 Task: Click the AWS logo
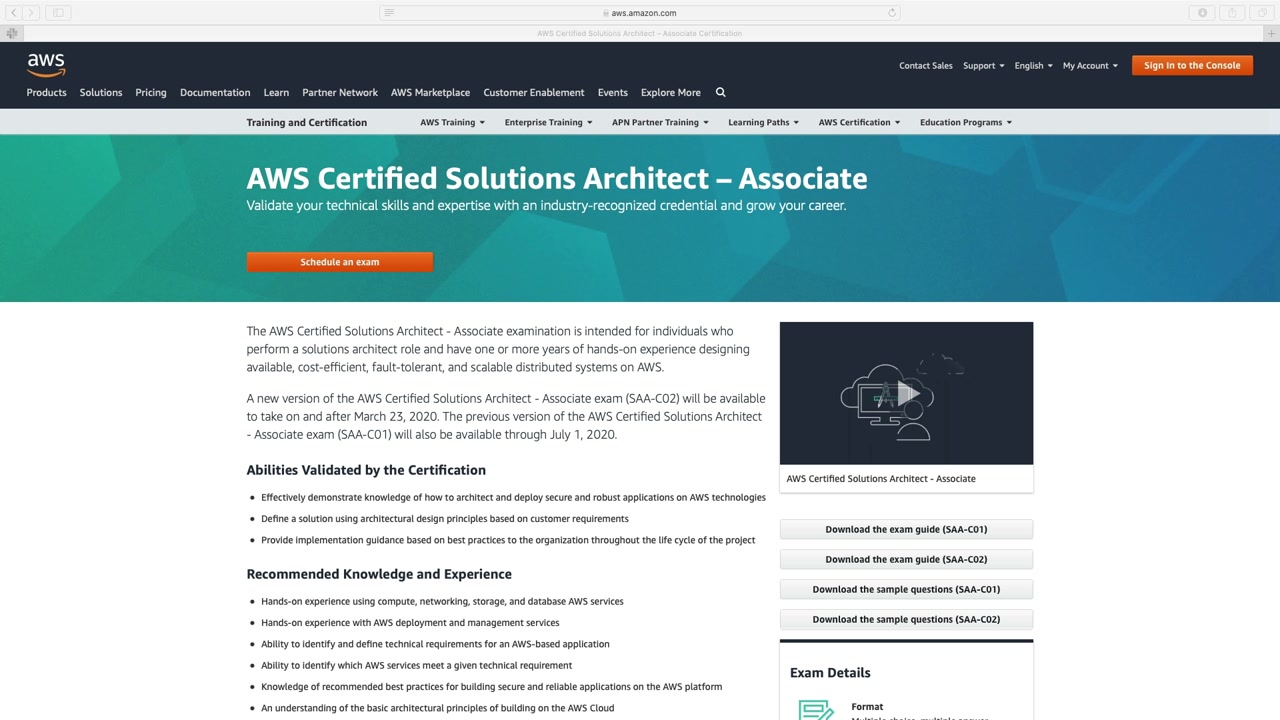(46, 65)
